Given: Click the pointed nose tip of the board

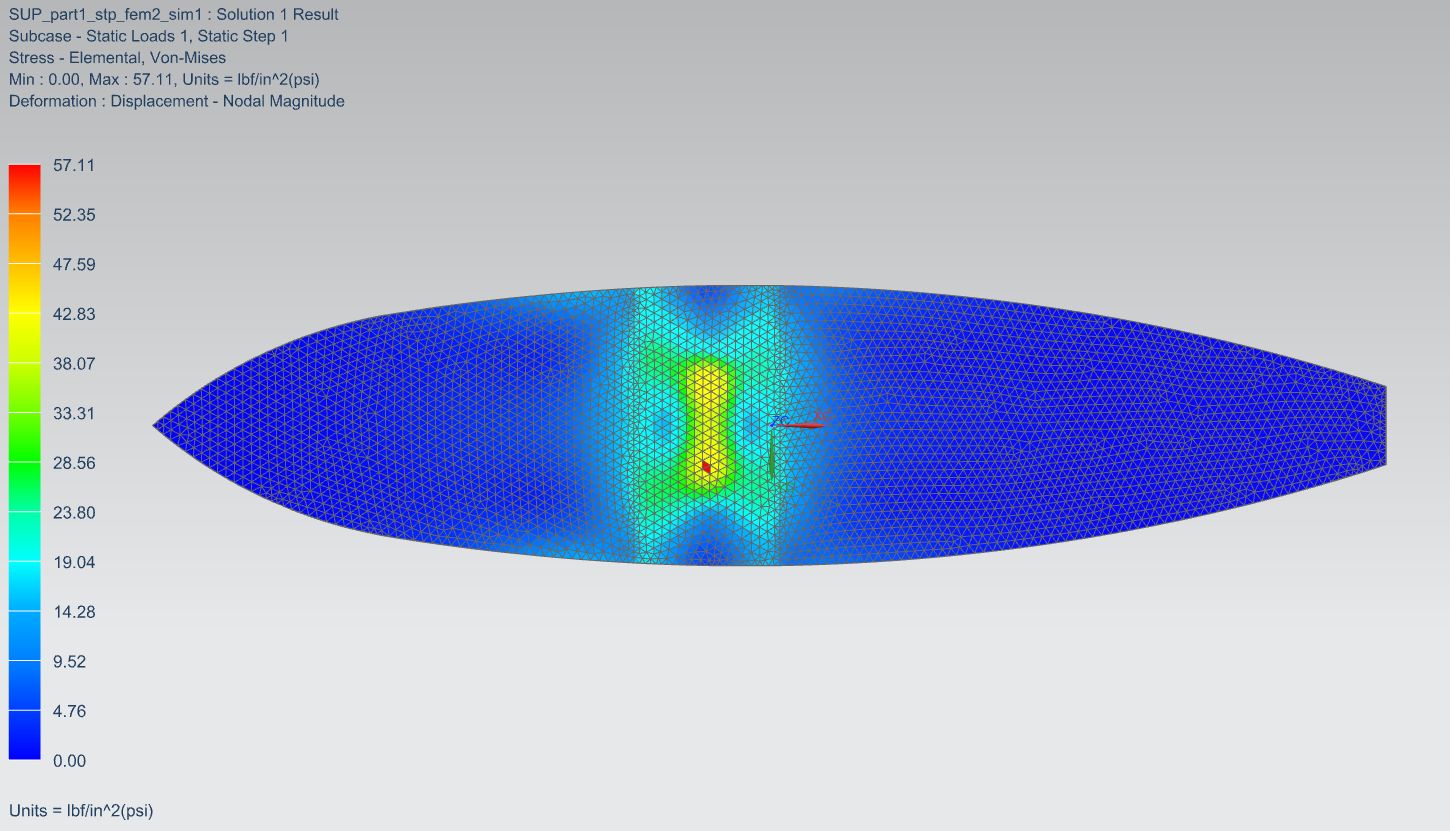Looking at the screenshot, I should 157,426.
